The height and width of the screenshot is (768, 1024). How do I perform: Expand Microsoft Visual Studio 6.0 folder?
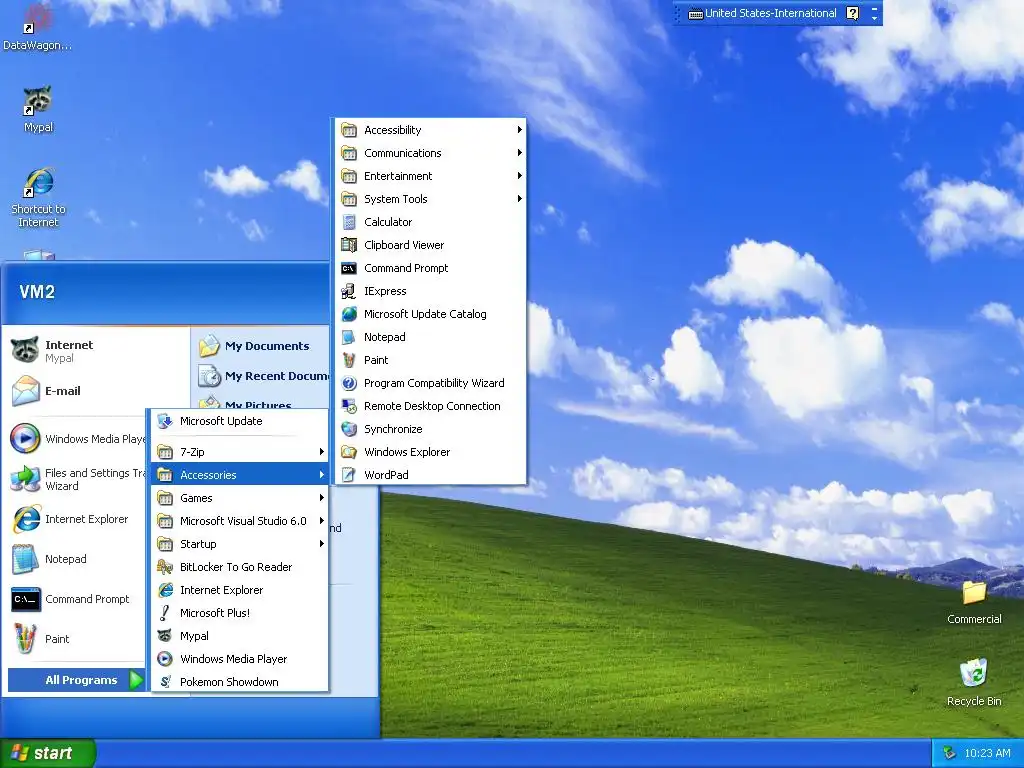240,521
